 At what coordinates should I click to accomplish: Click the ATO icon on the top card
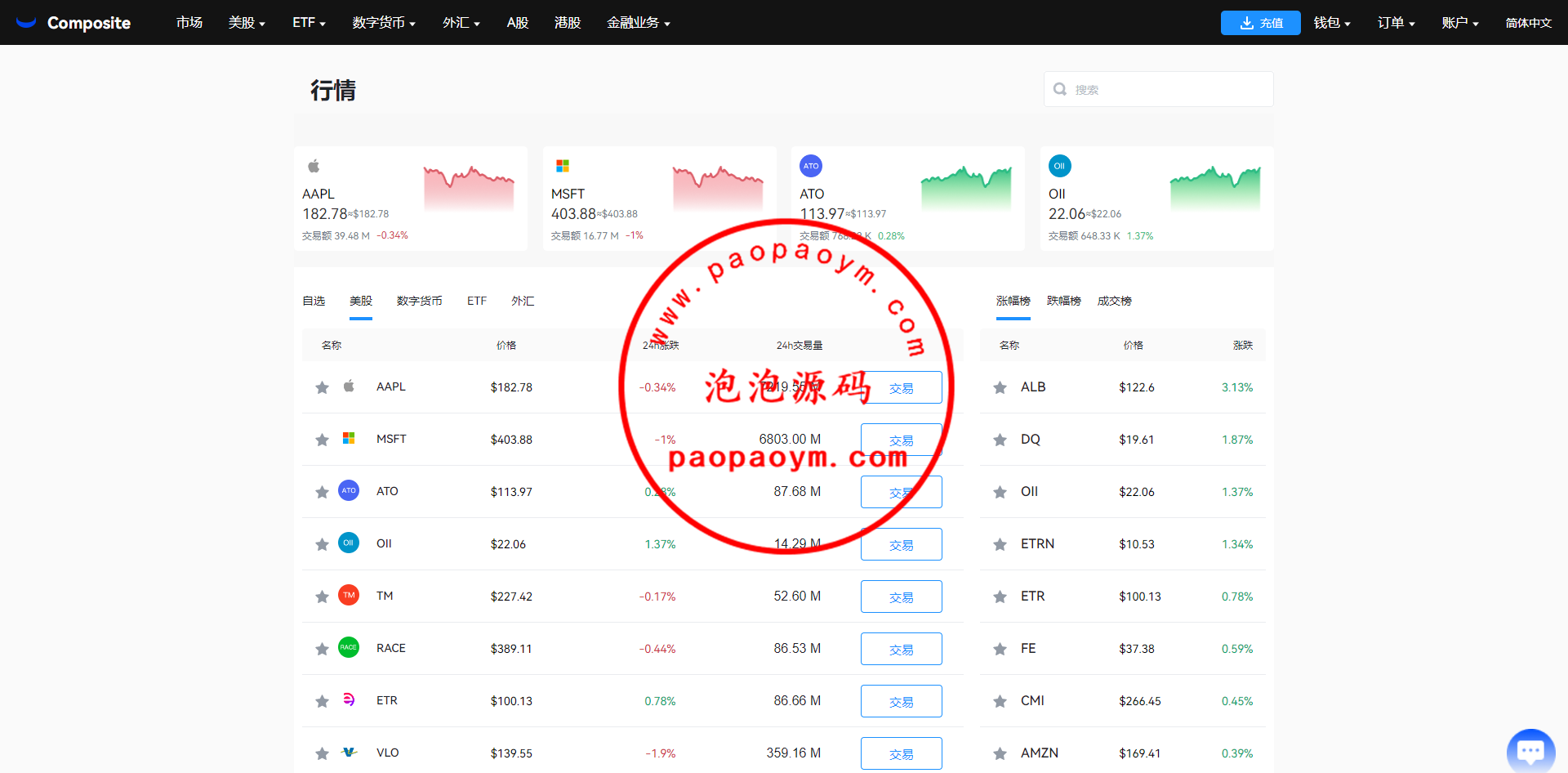811,166
